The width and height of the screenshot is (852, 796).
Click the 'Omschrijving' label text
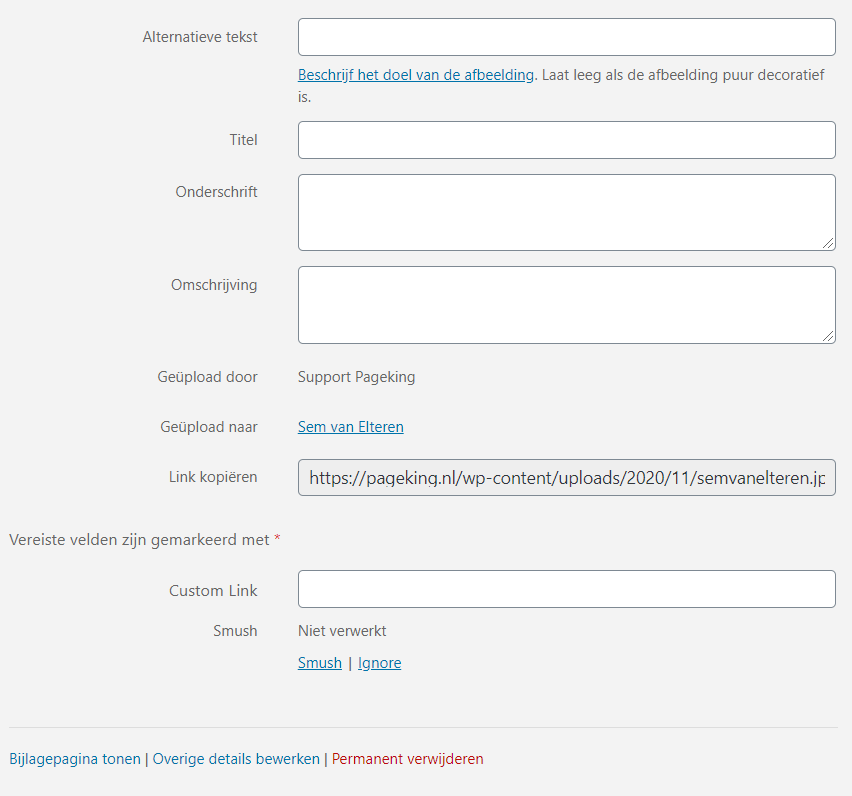[x=214, y=285]
